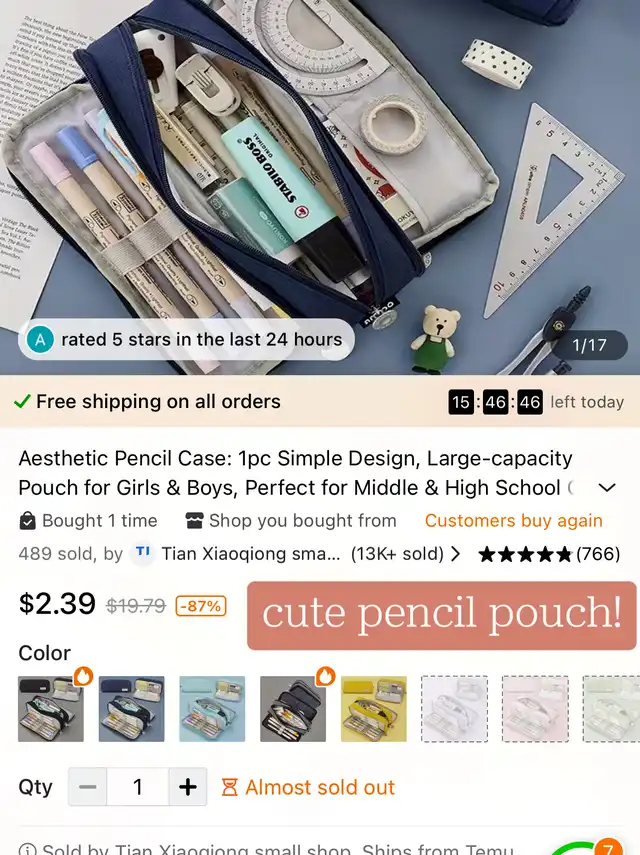Viewport: 640px width, 855px height.
Task: Select the navy blue pencil case color
Action: point(131,709)
